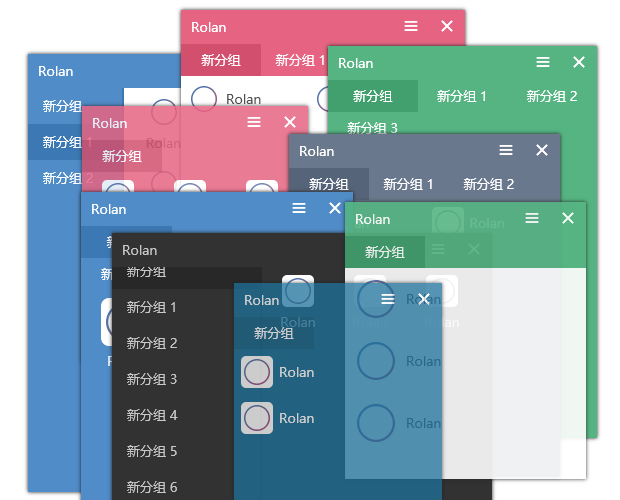Select 新分组 tab in the large green window
The height and width of the screenshot is (500, 620).
click(x=372, y=96)
